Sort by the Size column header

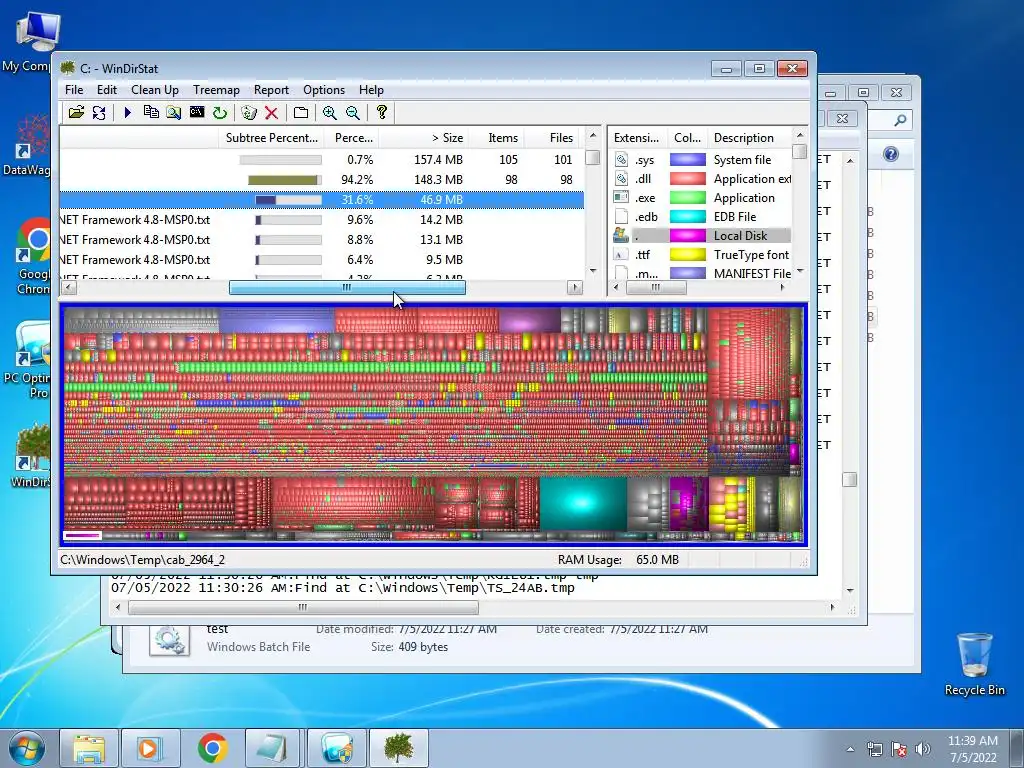tap(424, 138)
